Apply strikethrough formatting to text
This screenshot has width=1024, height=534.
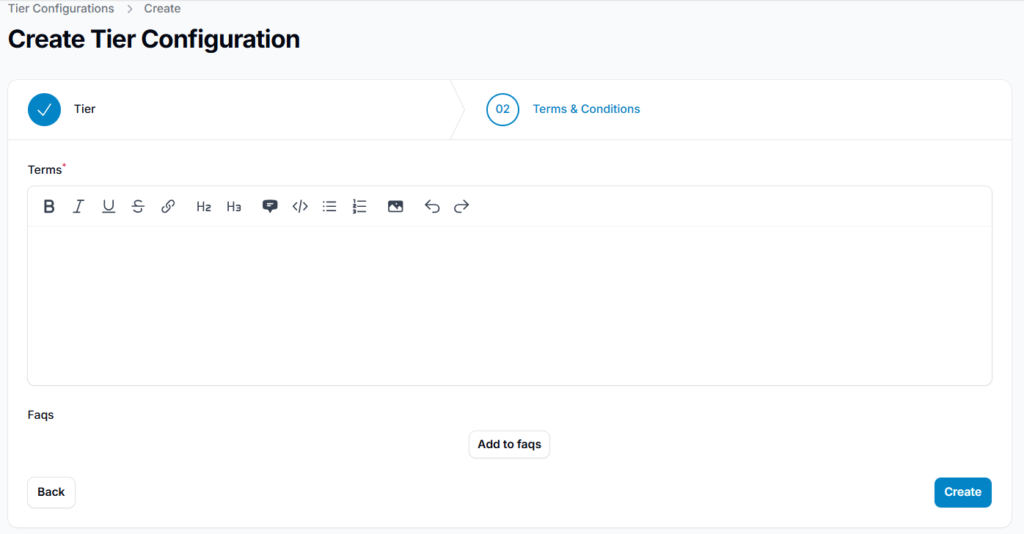[138, 207]
